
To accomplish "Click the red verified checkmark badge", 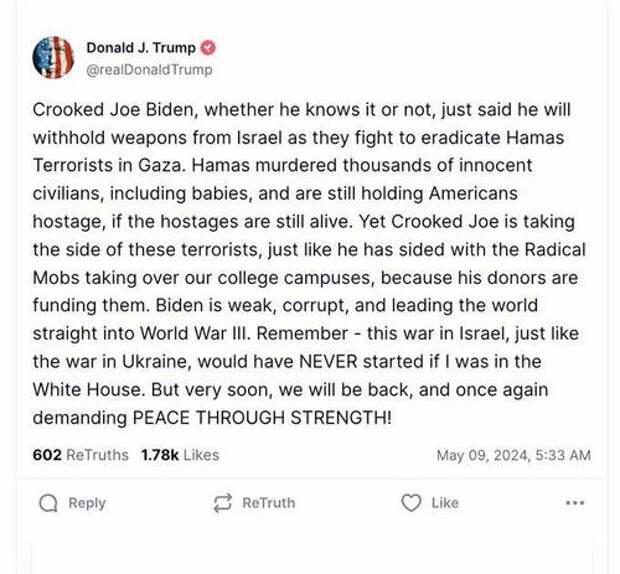I will pos(208,48).
